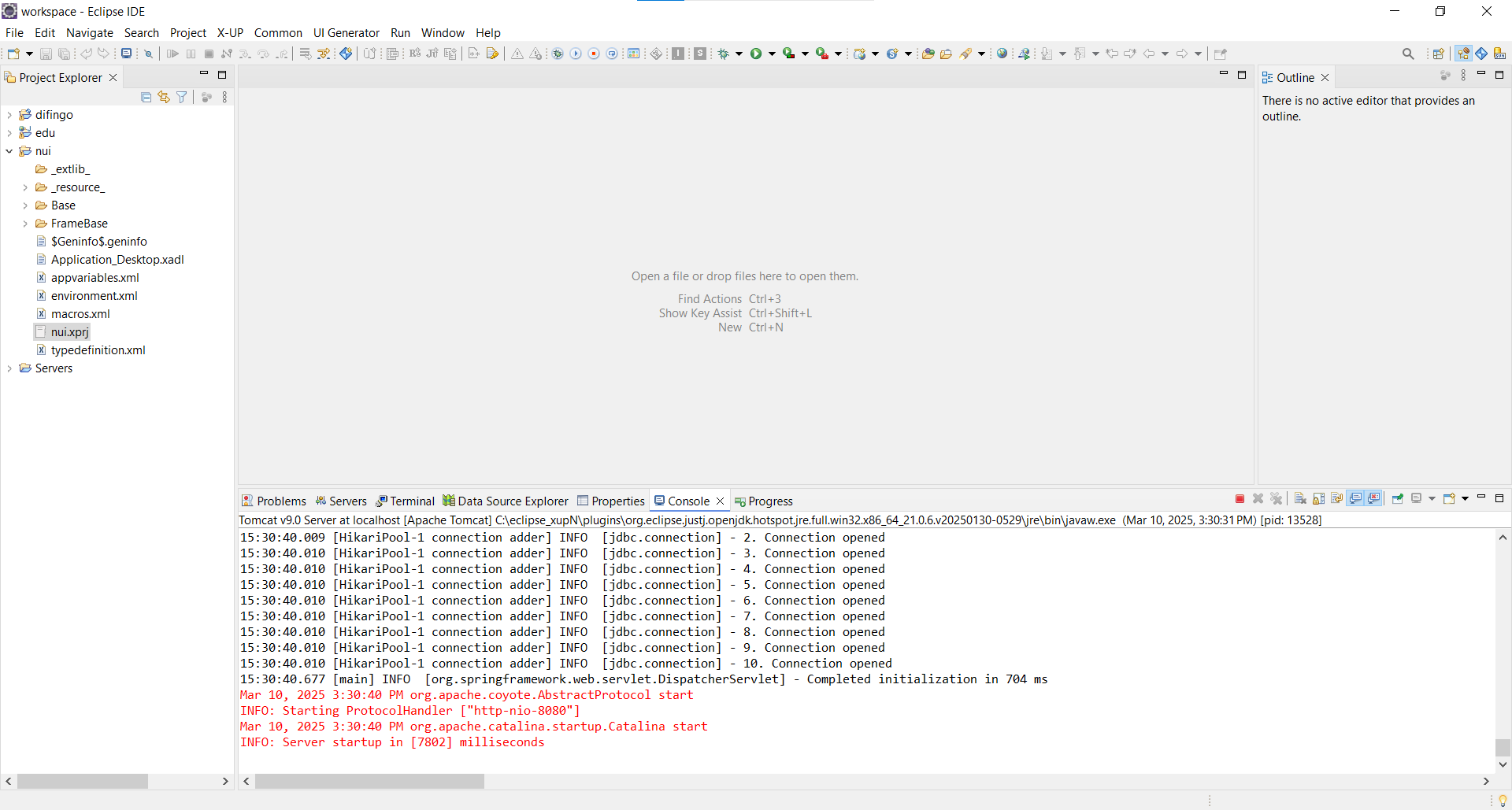Expand the difingo project node
Viewport: 1512px width, 810px height.
(x=9, y=115)
